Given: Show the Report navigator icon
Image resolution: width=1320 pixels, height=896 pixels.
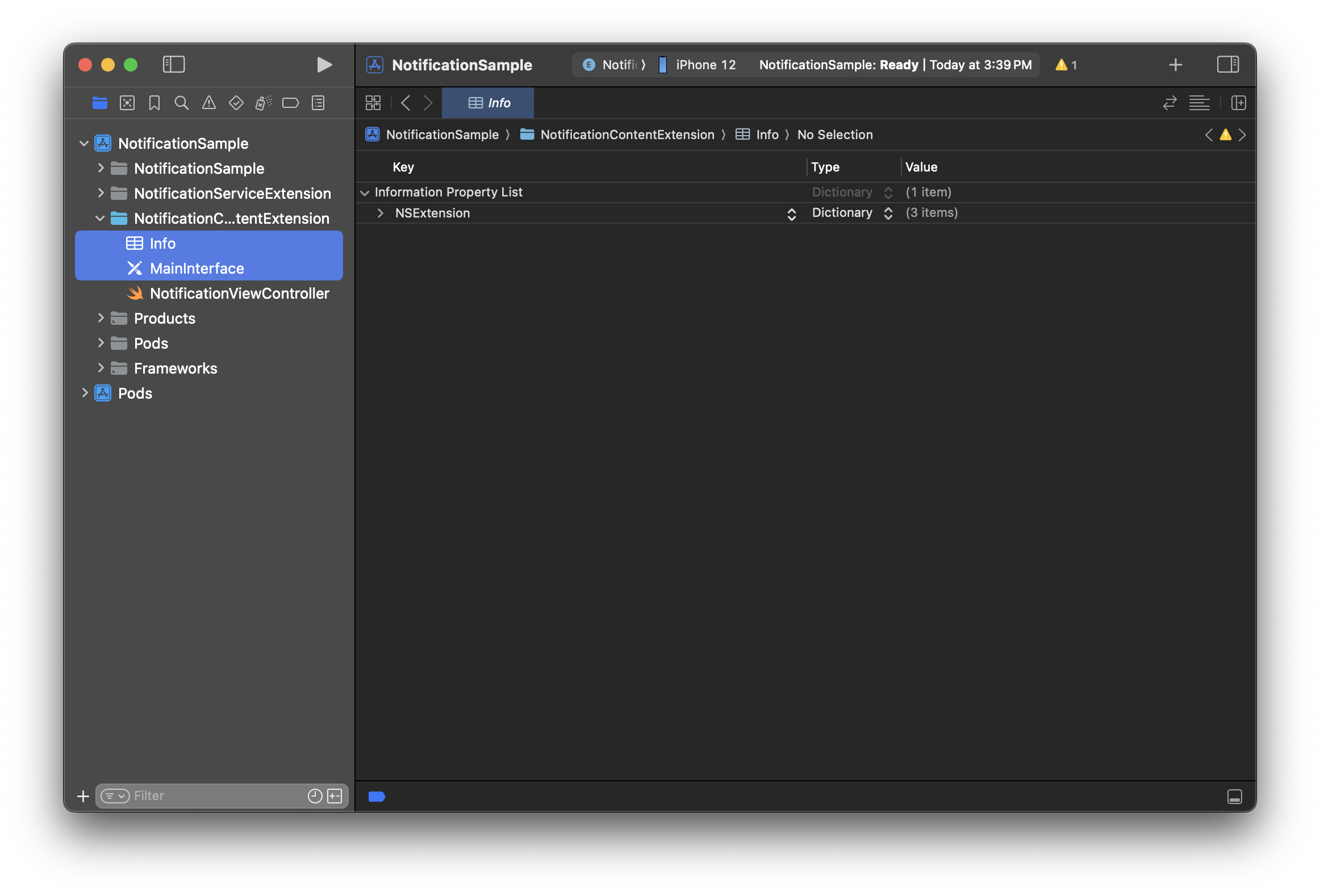Looking at the screenshot, I should click(x=318, y=103).
